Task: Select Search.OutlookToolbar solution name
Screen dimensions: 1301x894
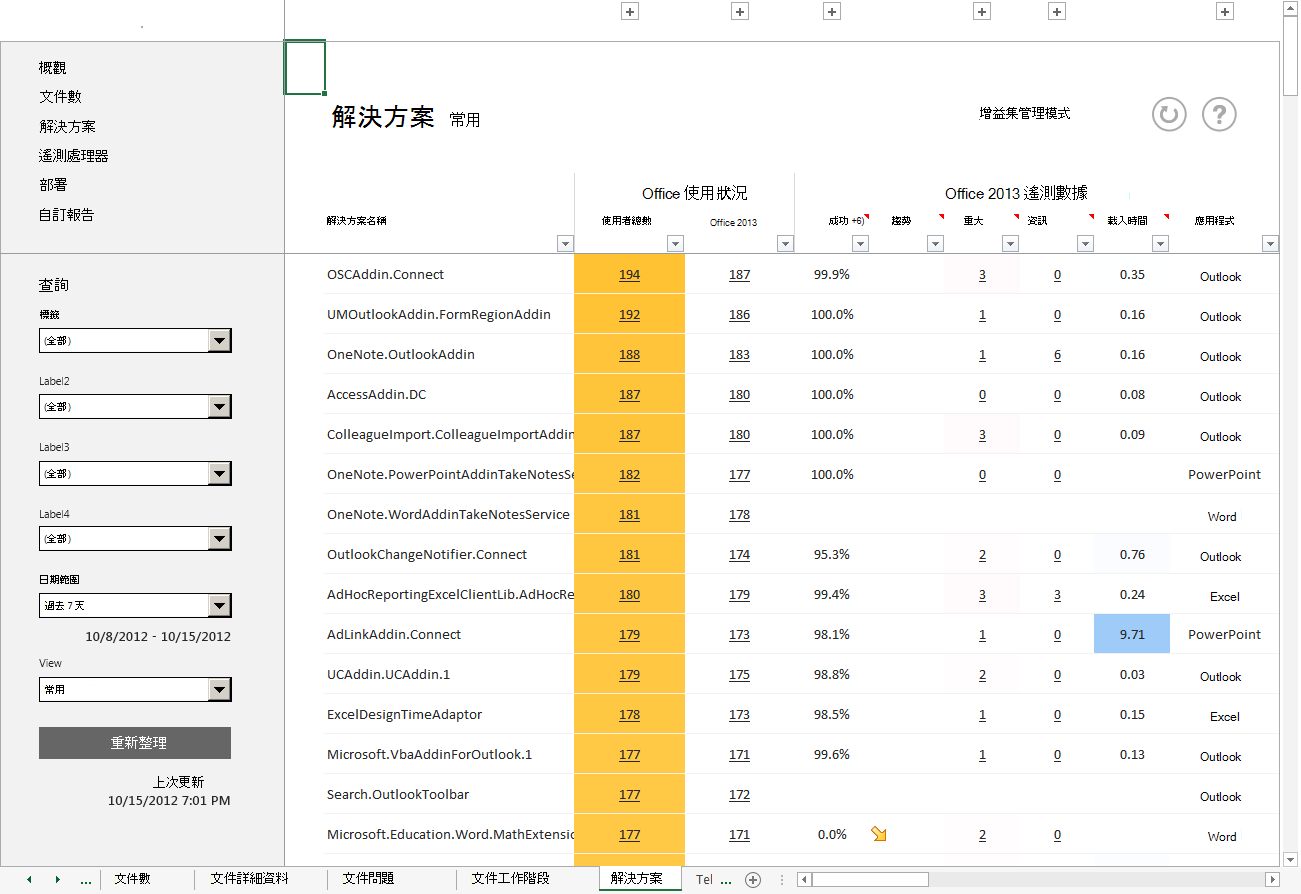Action: 398,794
